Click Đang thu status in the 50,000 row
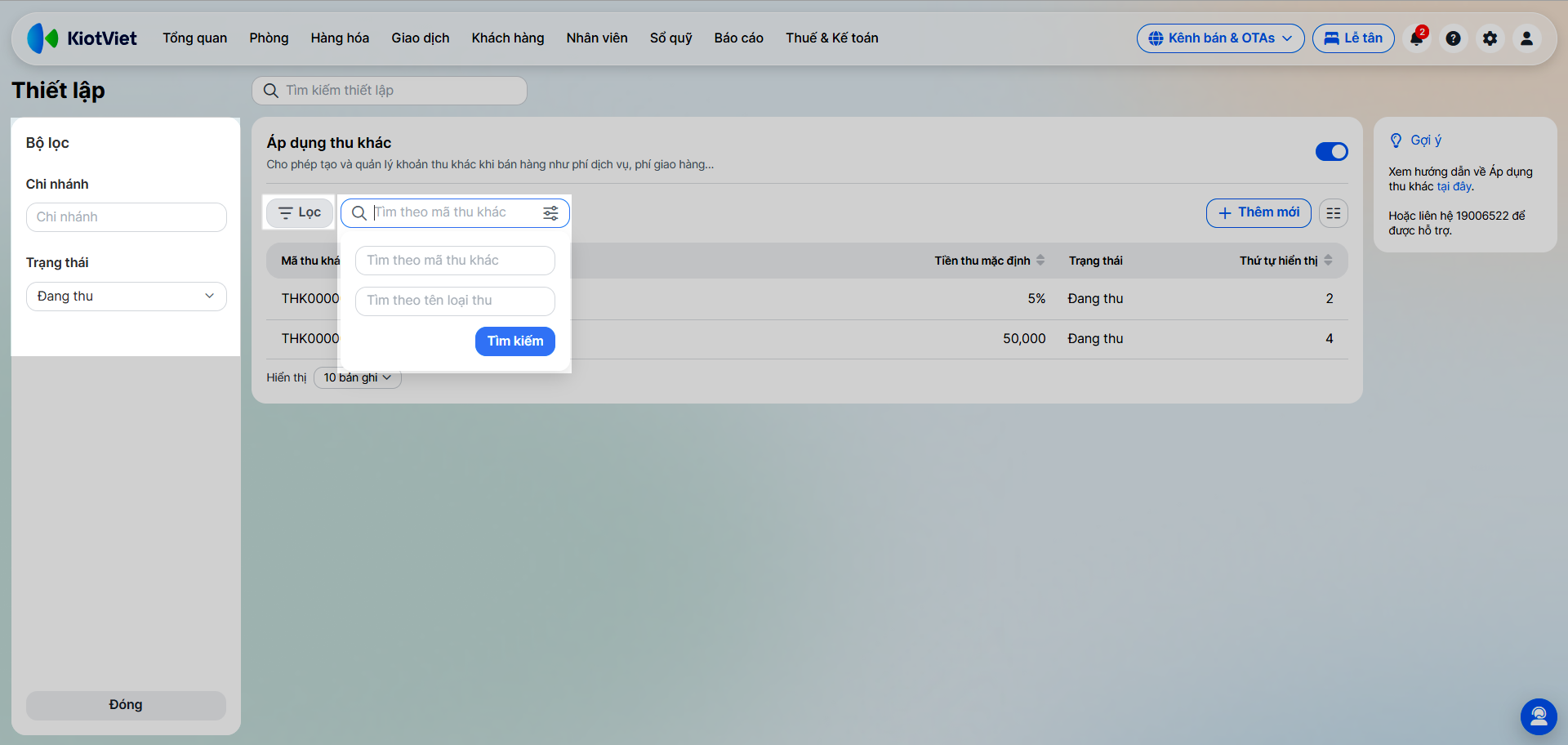The image size is (1568, 745). coord(1095,339)
